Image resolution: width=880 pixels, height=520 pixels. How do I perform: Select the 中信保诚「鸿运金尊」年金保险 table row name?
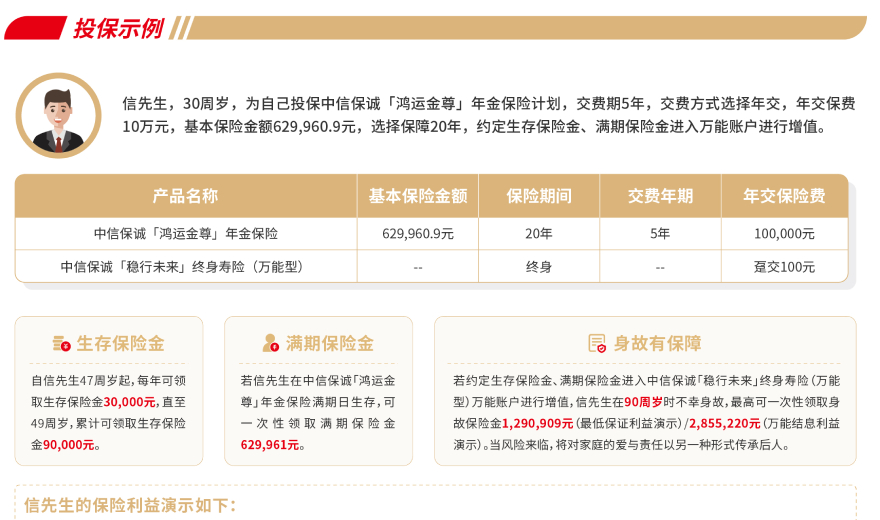[x=186, y=233]
